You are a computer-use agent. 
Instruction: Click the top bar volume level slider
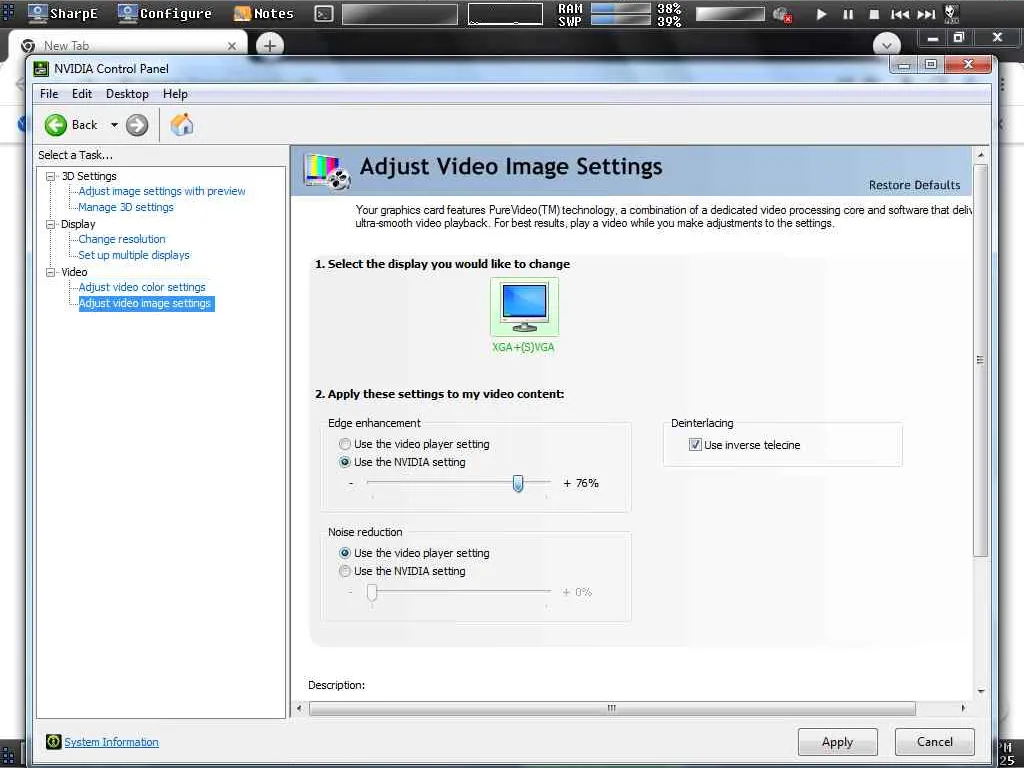point(730,14)
